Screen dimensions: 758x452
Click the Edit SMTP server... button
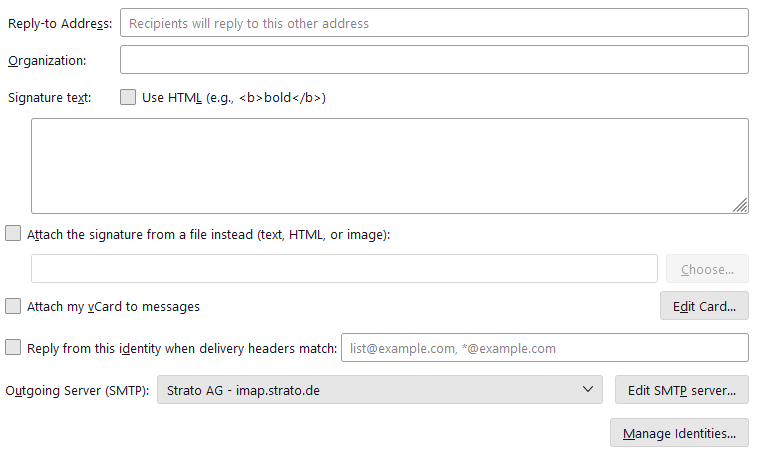click(x=681, y=390)
